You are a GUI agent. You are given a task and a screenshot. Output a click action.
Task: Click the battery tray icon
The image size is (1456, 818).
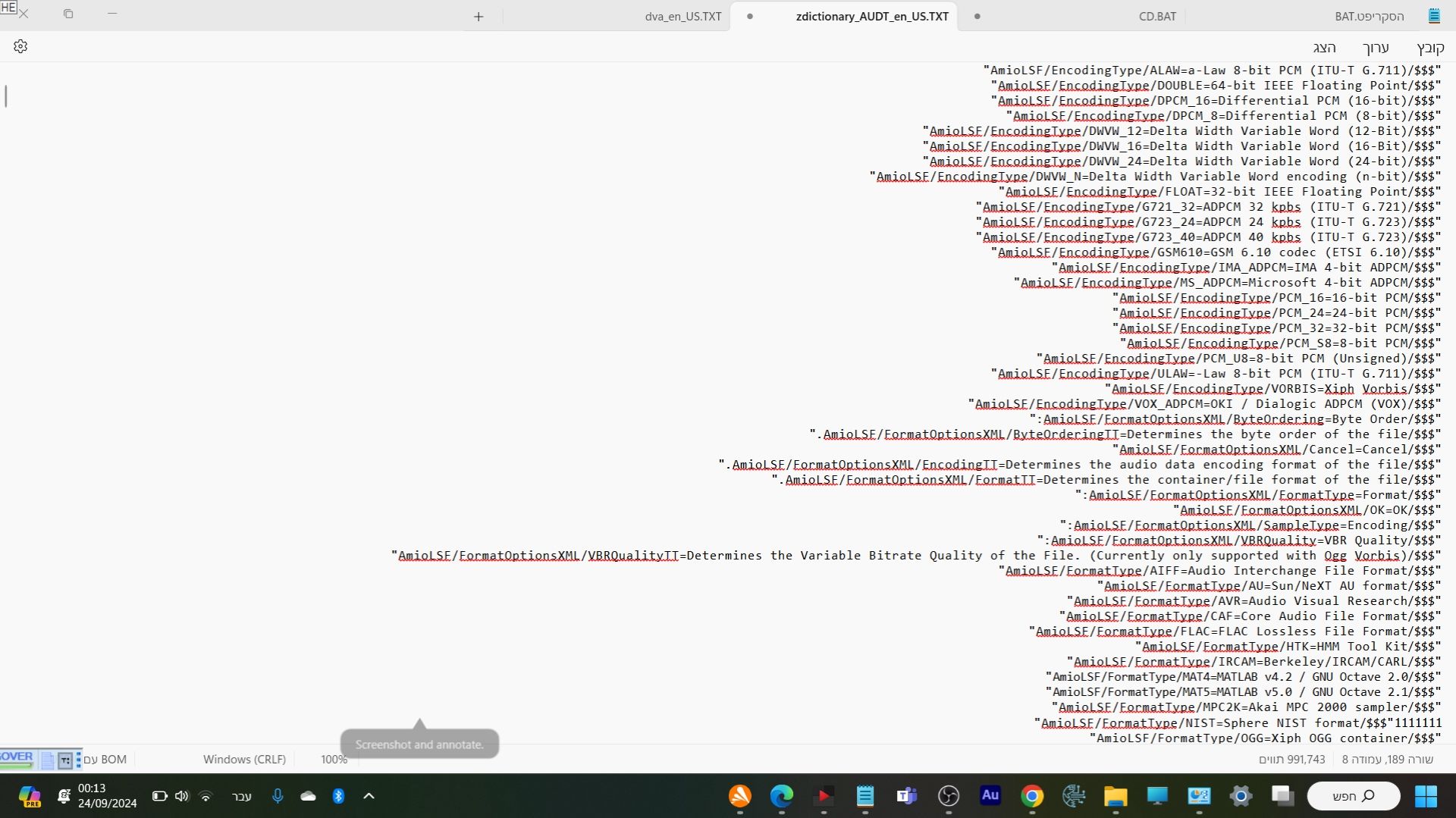(x=159, y=796)
